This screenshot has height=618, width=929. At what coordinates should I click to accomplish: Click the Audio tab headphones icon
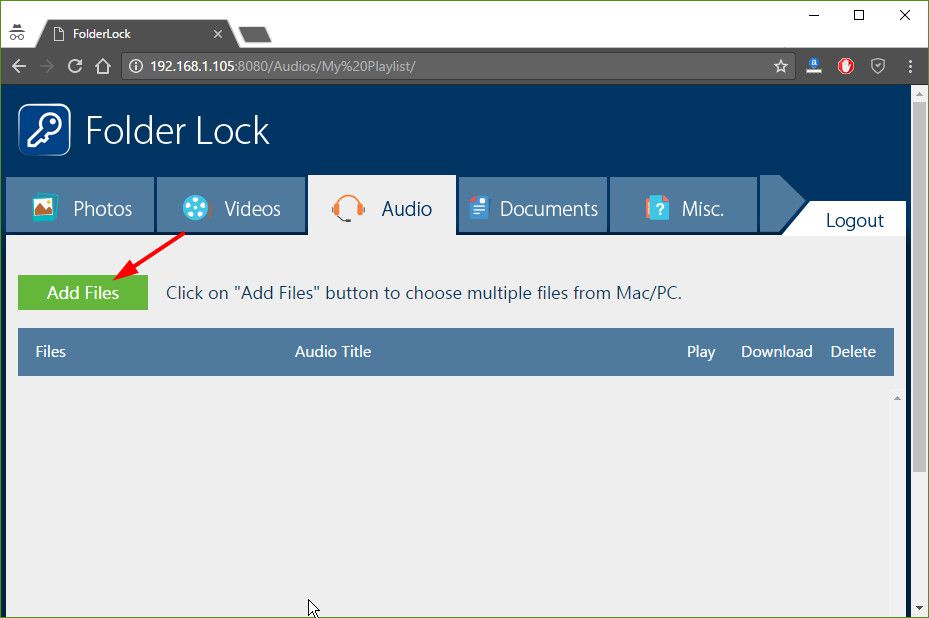348,208
